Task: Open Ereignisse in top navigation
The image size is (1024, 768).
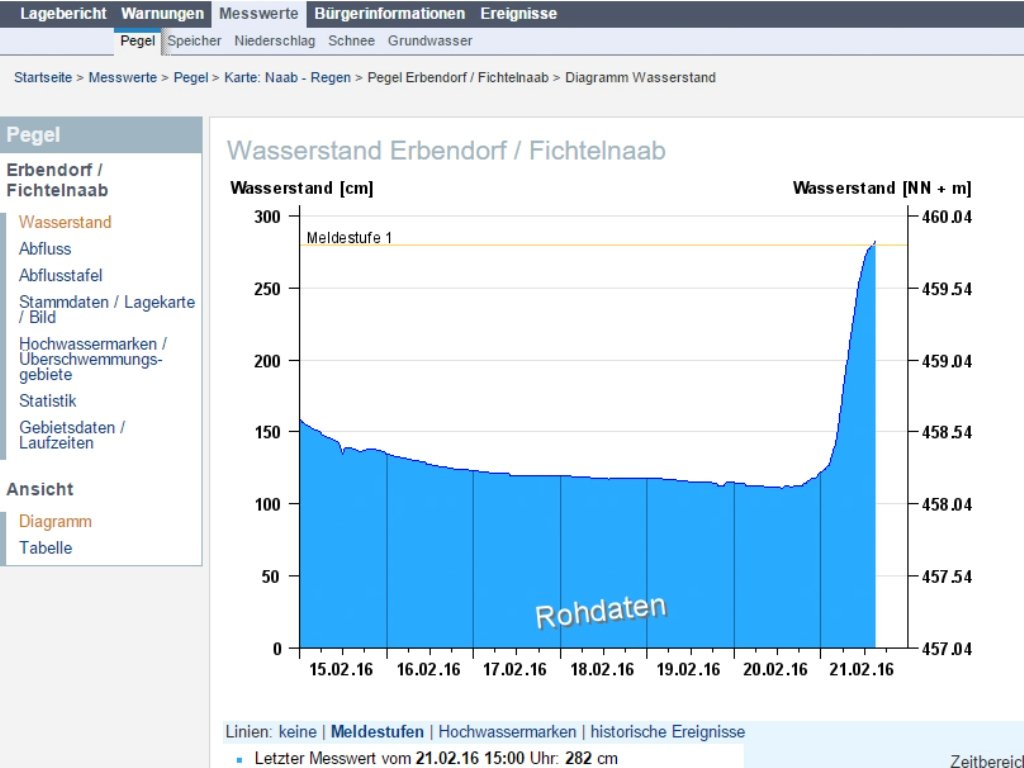Action: 519,14
